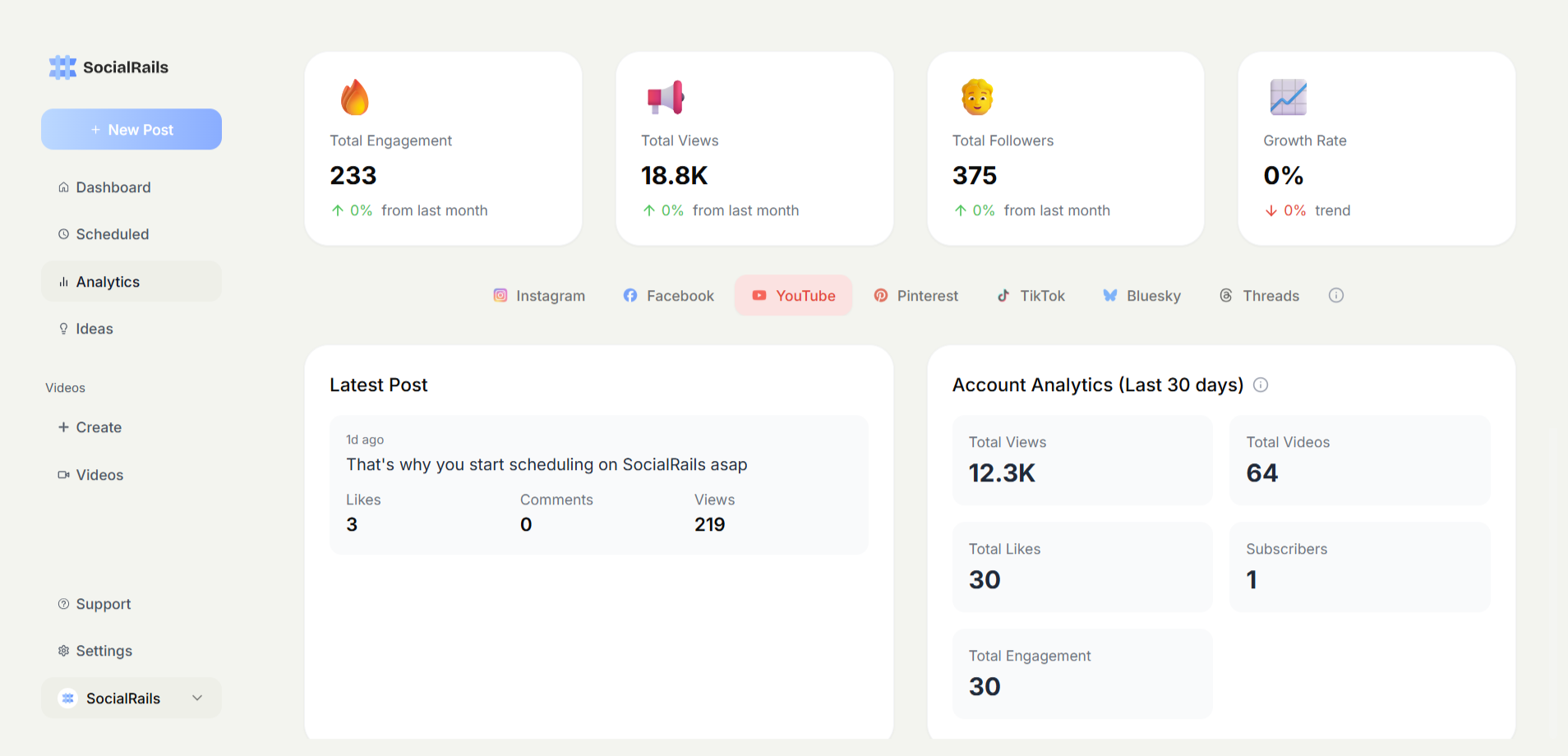This screenshot has height=756, width=1568.
Task: Click the Settings gear icon
Action: click(63, 651)
